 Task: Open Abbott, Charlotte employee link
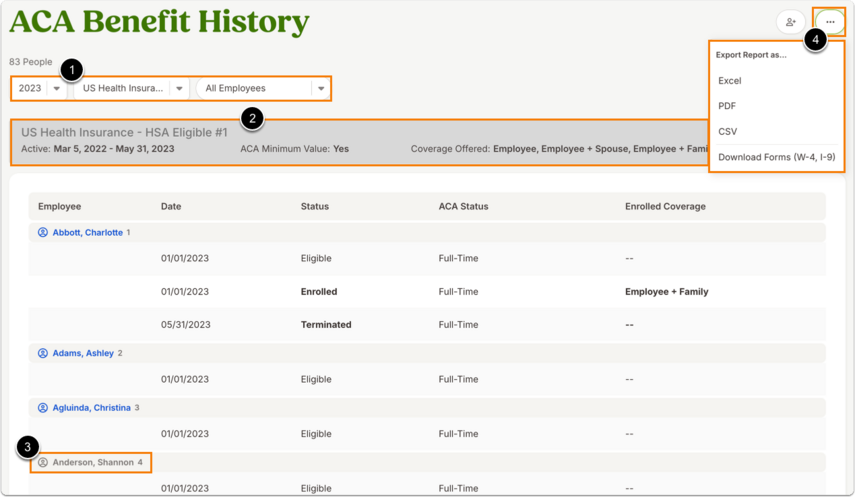click(87, 232)
